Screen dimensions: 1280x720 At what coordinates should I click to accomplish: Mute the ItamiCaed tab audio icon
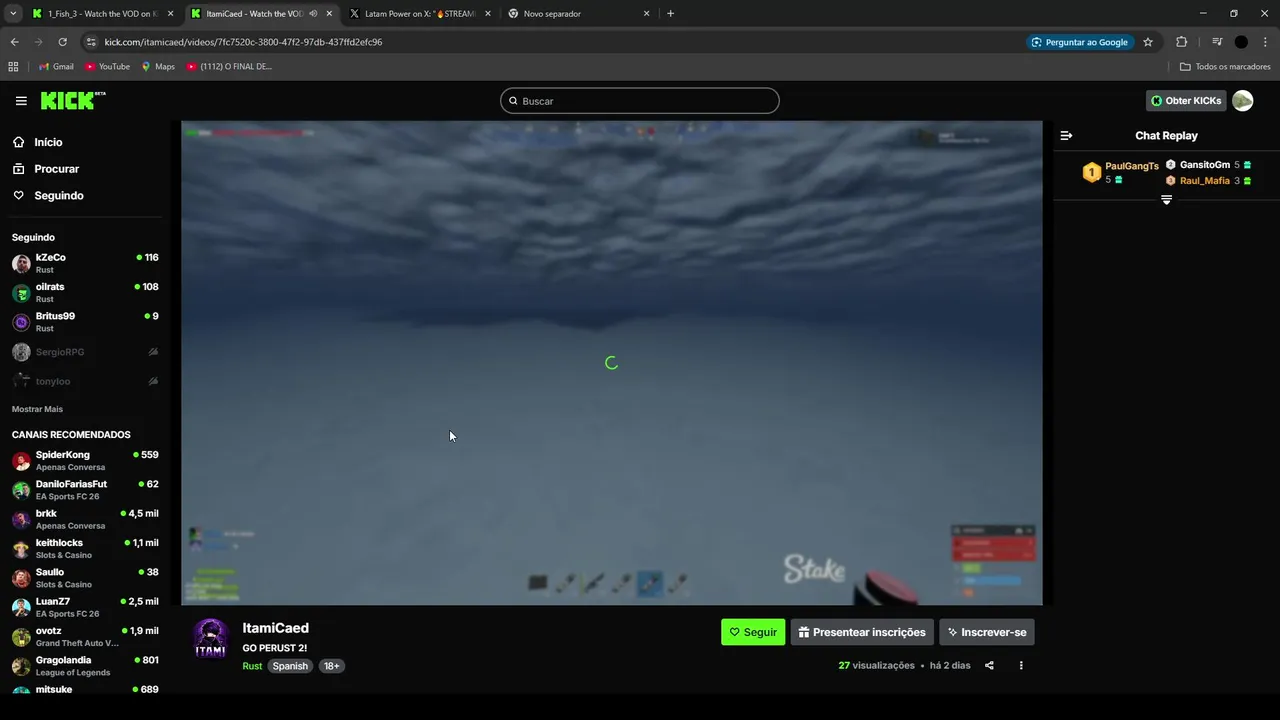tap(313, 14)
